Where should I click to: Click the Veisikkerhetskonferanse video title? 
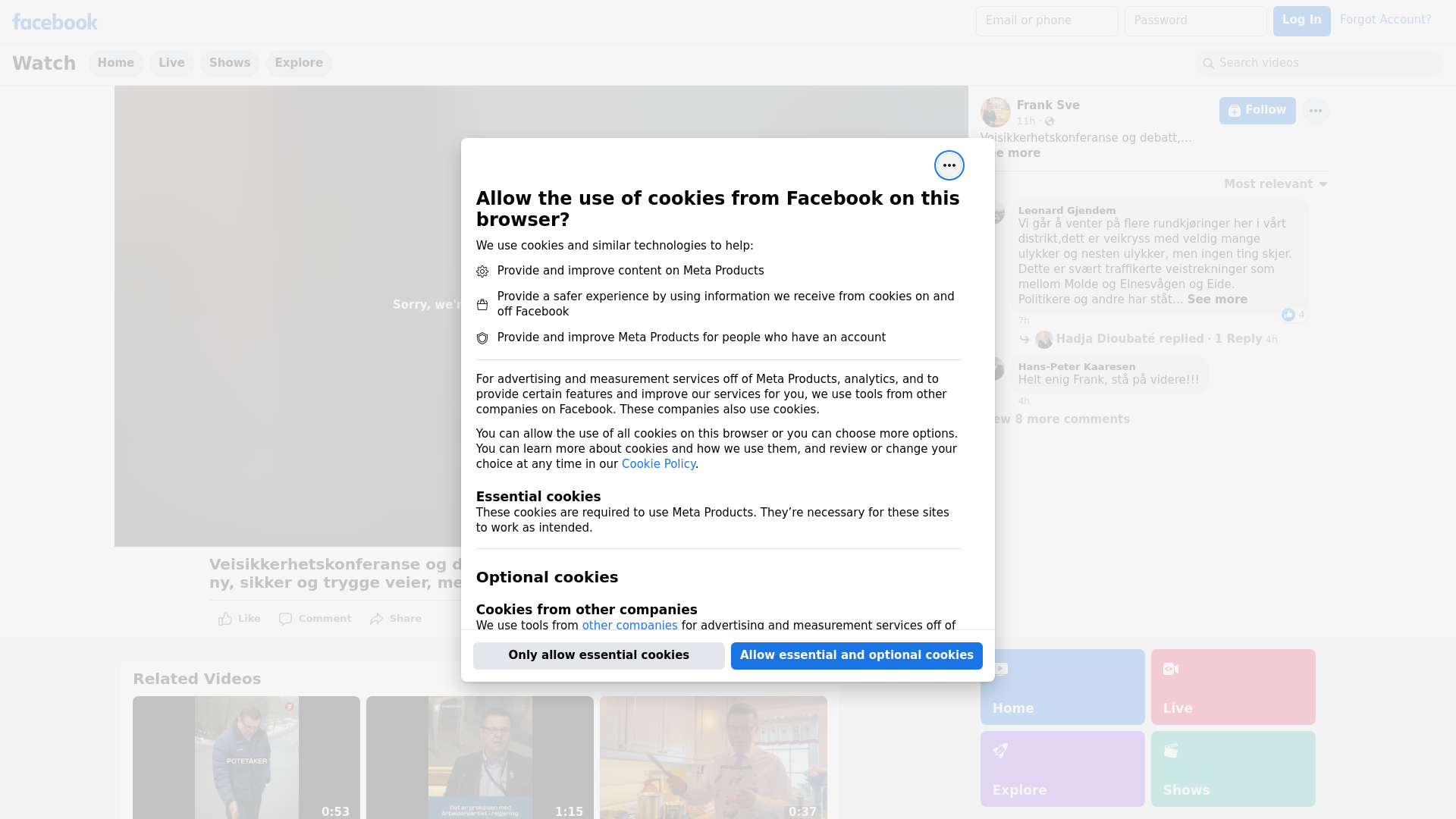[335, 574]
